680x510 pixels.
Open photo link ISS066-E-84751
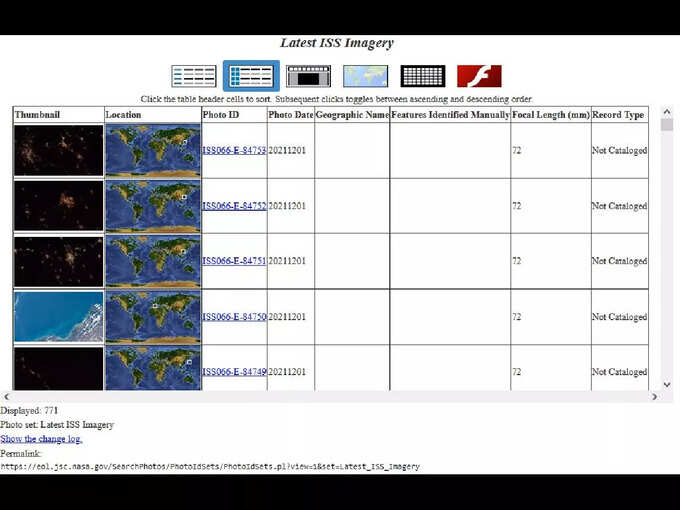pyautogui.click(x=234, y=261)
